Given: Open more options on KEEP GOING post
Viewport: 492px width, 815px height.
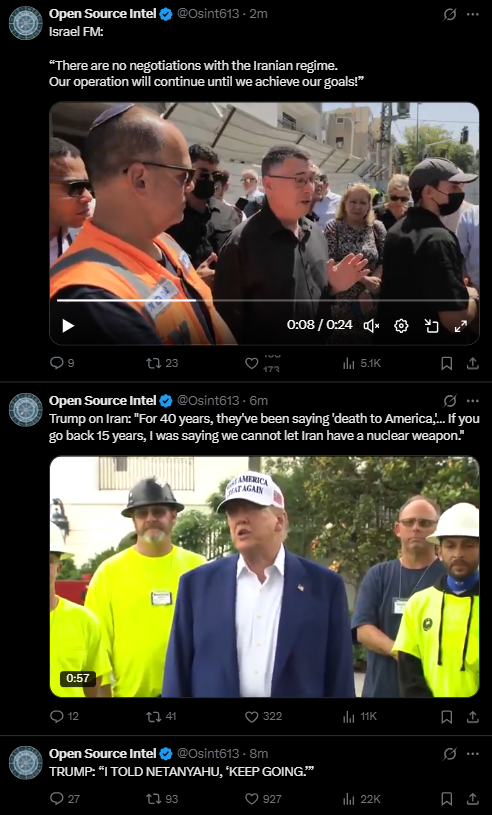Looking at the screenshot, I should 473,754.
